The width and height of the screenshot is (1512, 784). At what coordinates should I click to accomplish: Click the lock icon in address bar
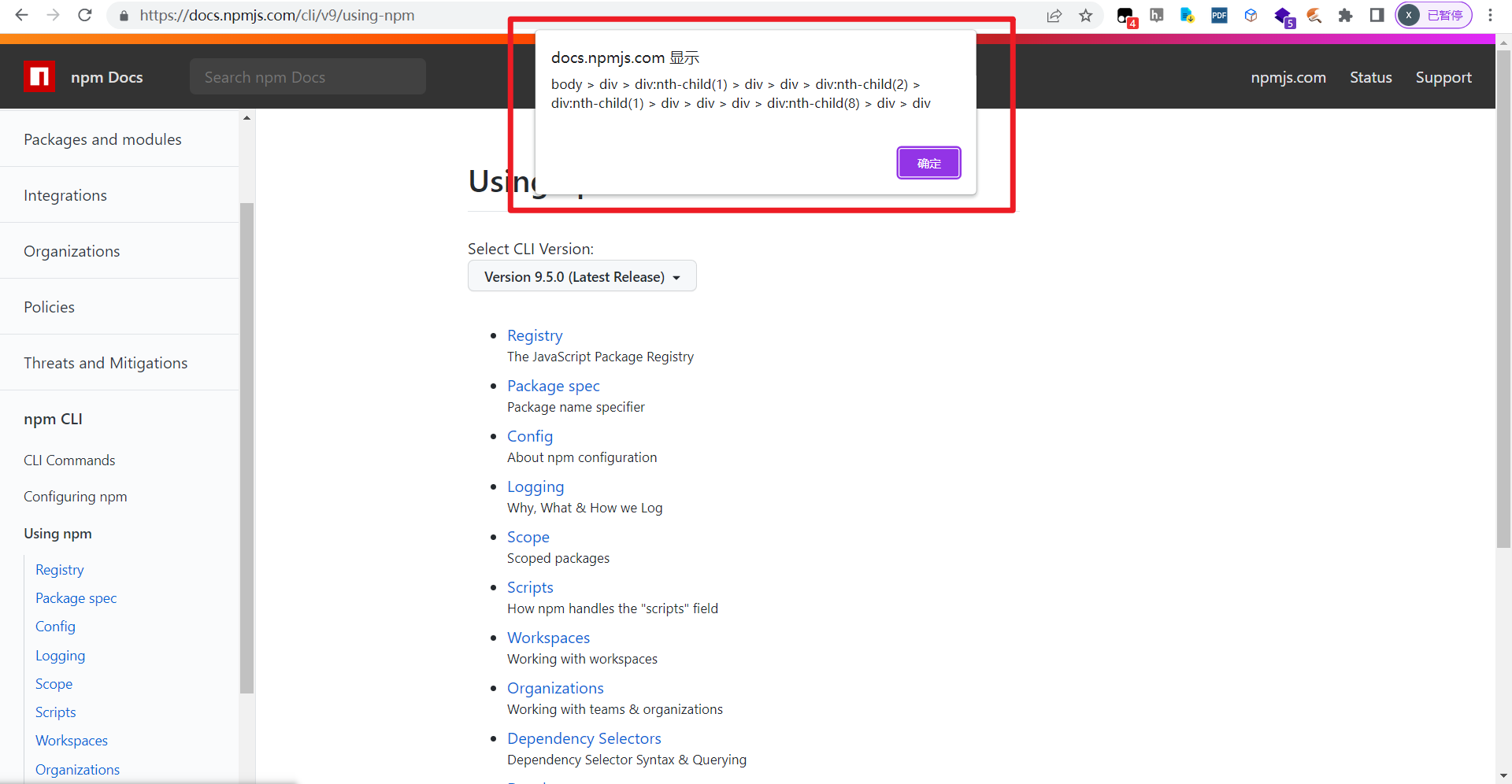pos(124,16)
